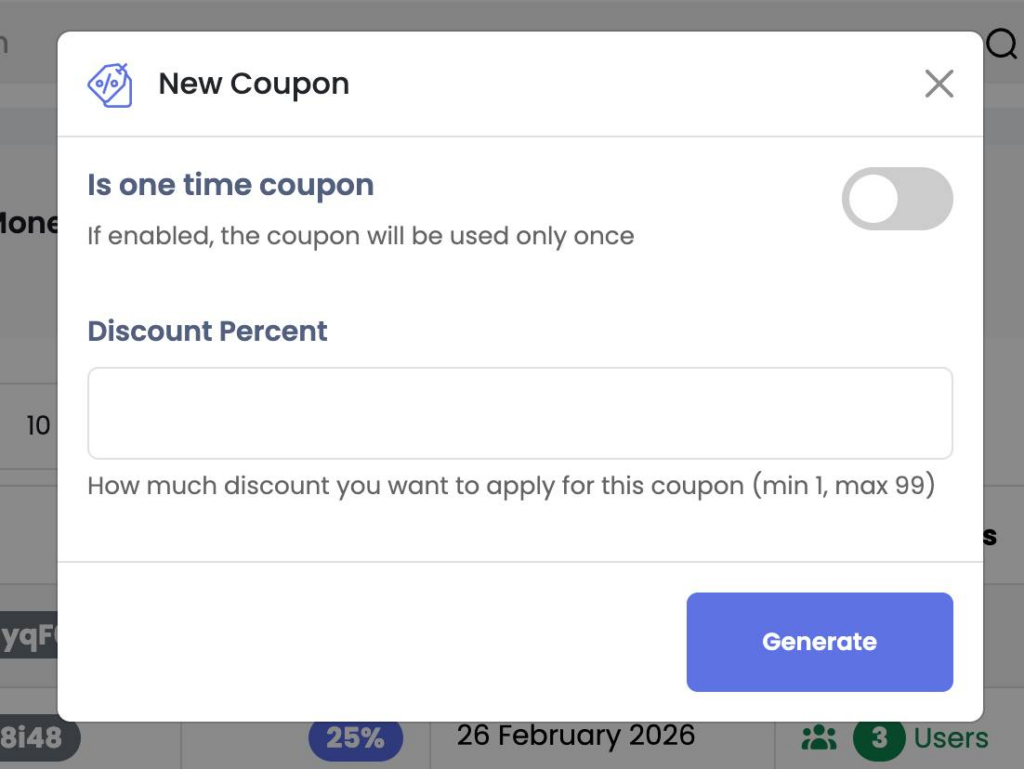Click the coupon tag icon in dialog header
This screenshot has height=769, width=1024.
[109, 85]
